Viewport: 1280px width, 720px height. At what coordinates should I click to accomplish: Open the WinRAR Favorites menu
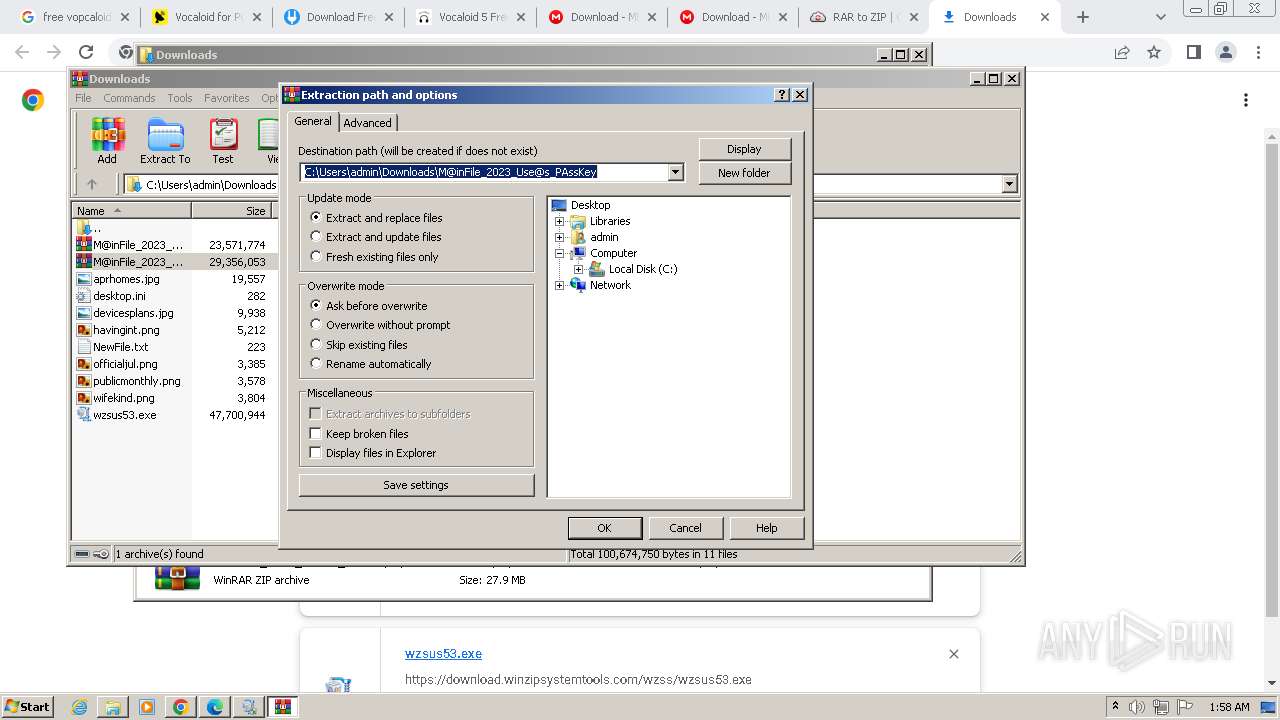[227, 98]
